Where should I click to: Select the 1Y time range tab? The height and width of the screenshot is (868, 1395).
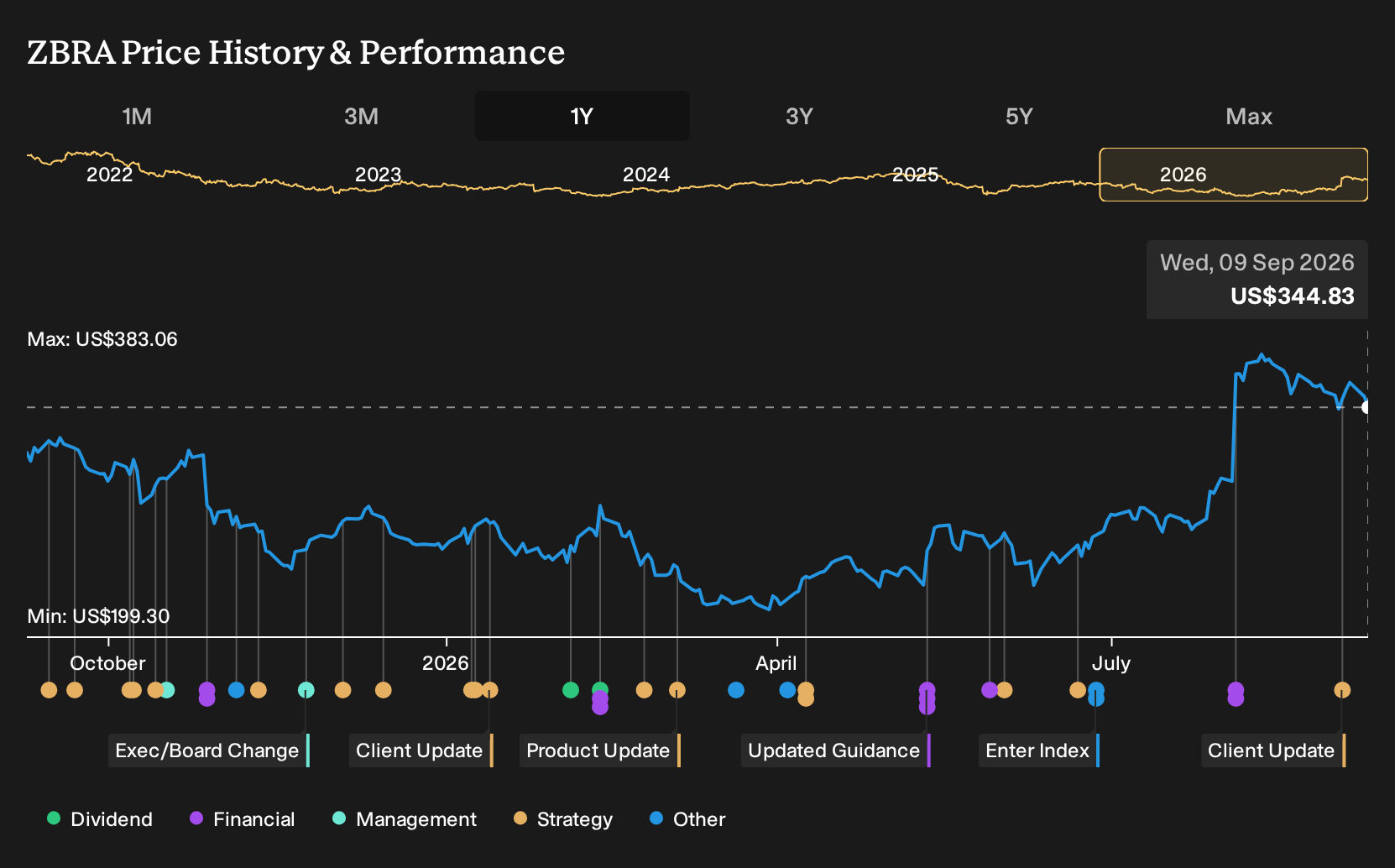[x=582, y=116]
